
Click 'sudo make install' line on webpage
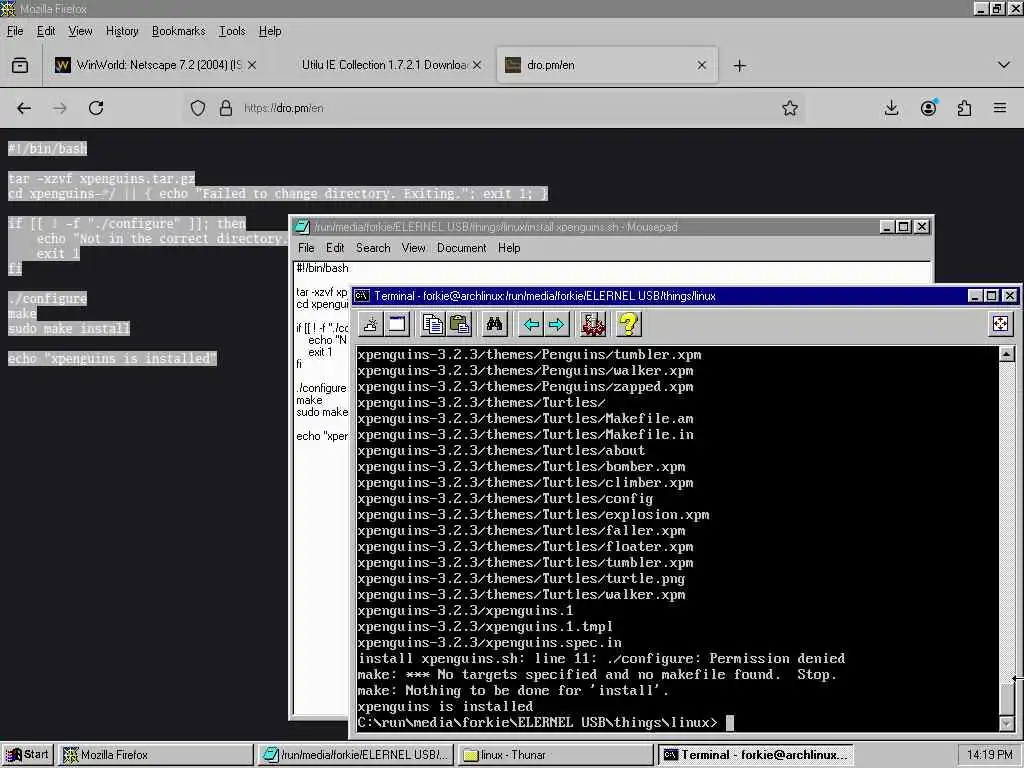point(69,328)
